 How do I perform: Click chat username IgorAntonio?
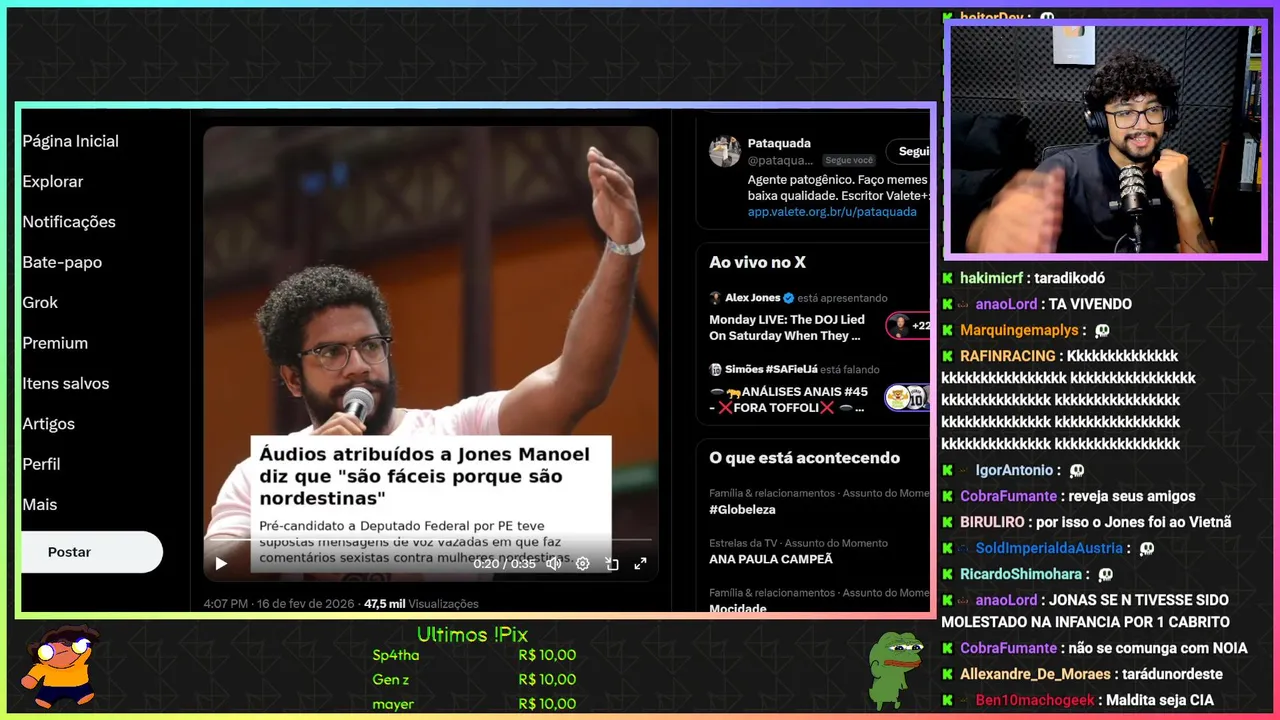point(1015,470)
